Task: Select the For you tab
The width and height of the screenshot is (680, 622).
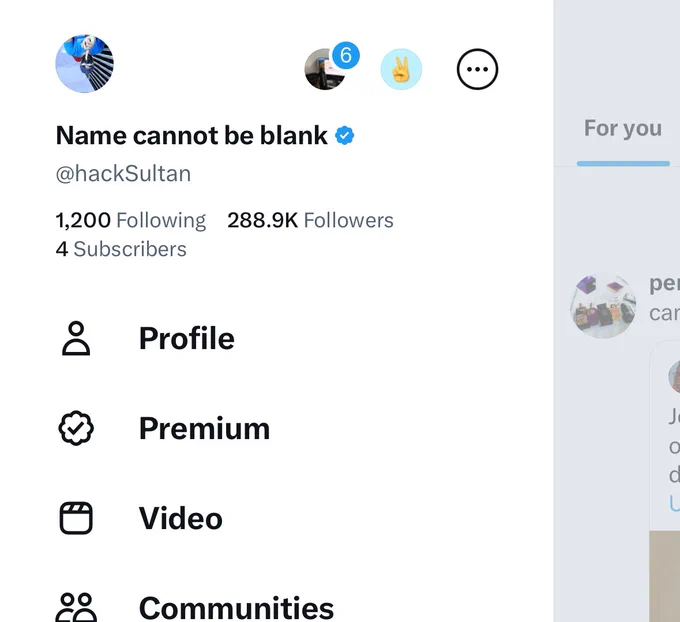Action: tap(623, 128)
